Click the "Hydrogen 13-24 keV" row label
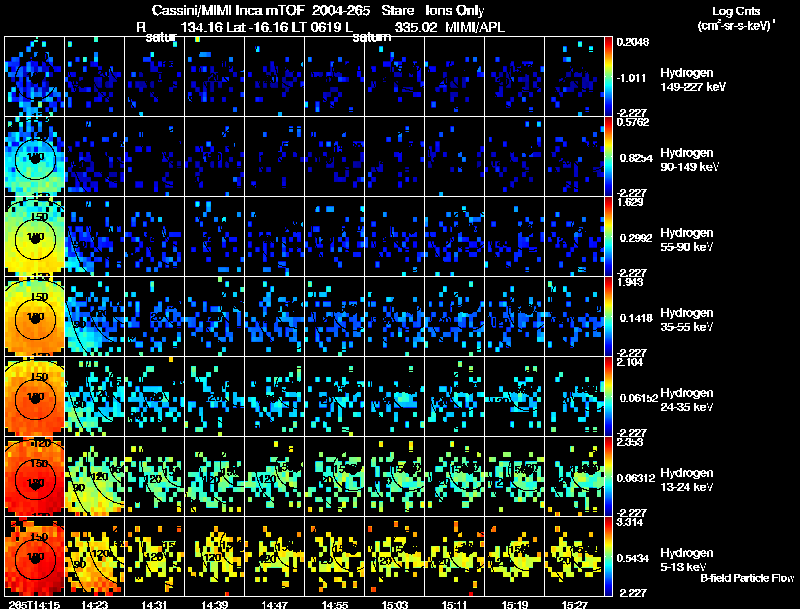The height and width of the screenshot is (609, 800). tap(687, 480)
